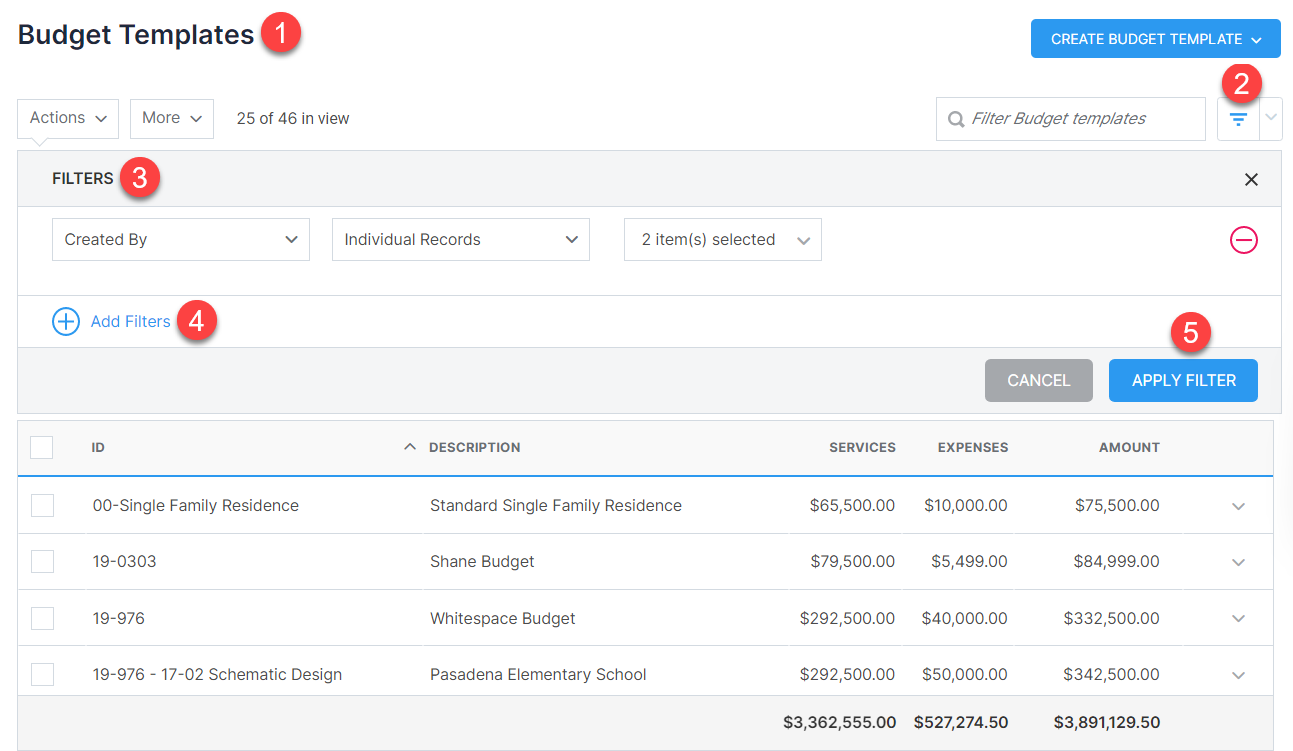Viewport: 1293px width, 751px height.
Task: Click the Apply Filter button
Action: [1183, 380]
